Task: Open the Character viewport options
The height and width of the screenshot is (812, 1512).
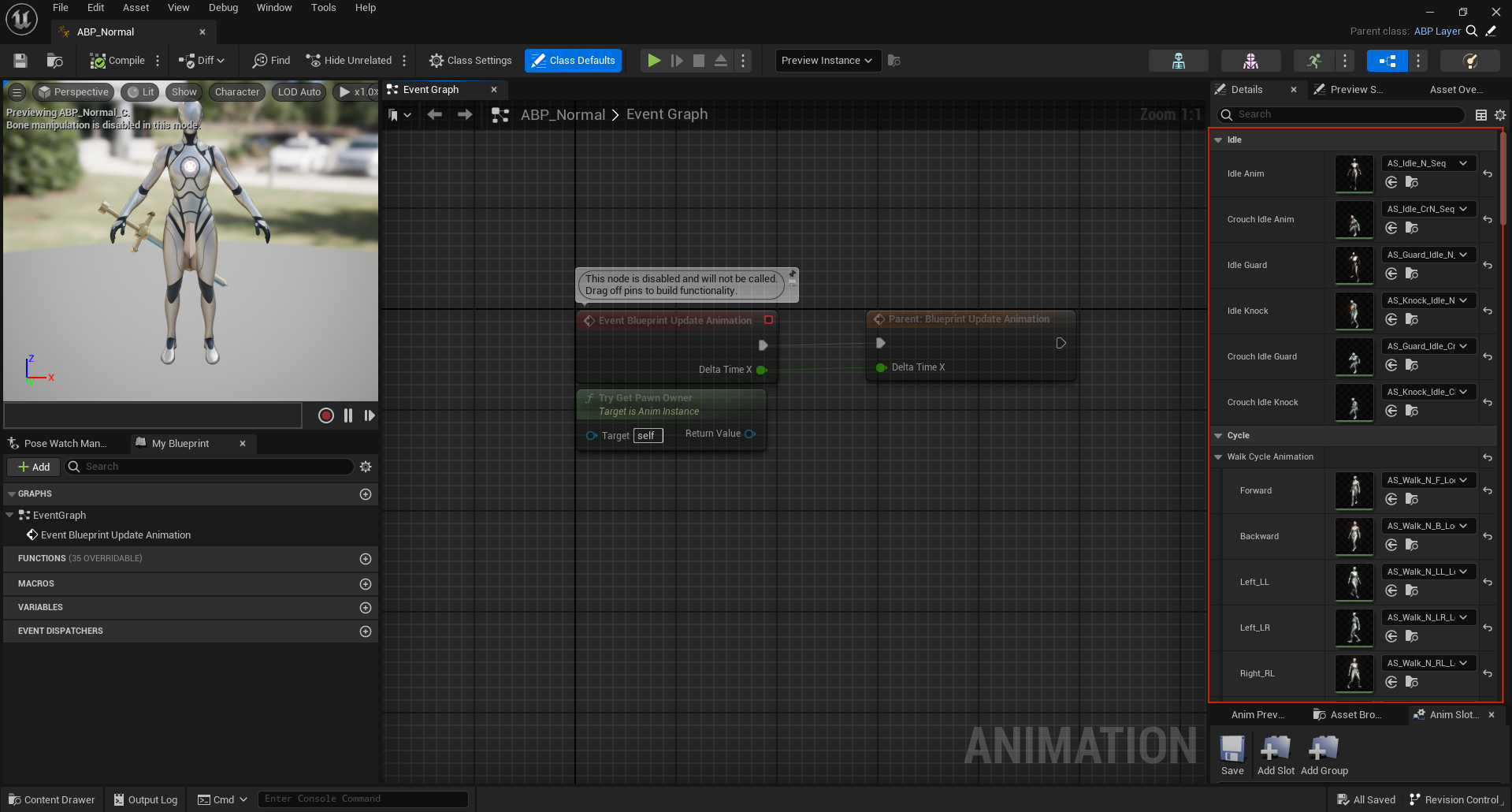Action: point(237,92)
